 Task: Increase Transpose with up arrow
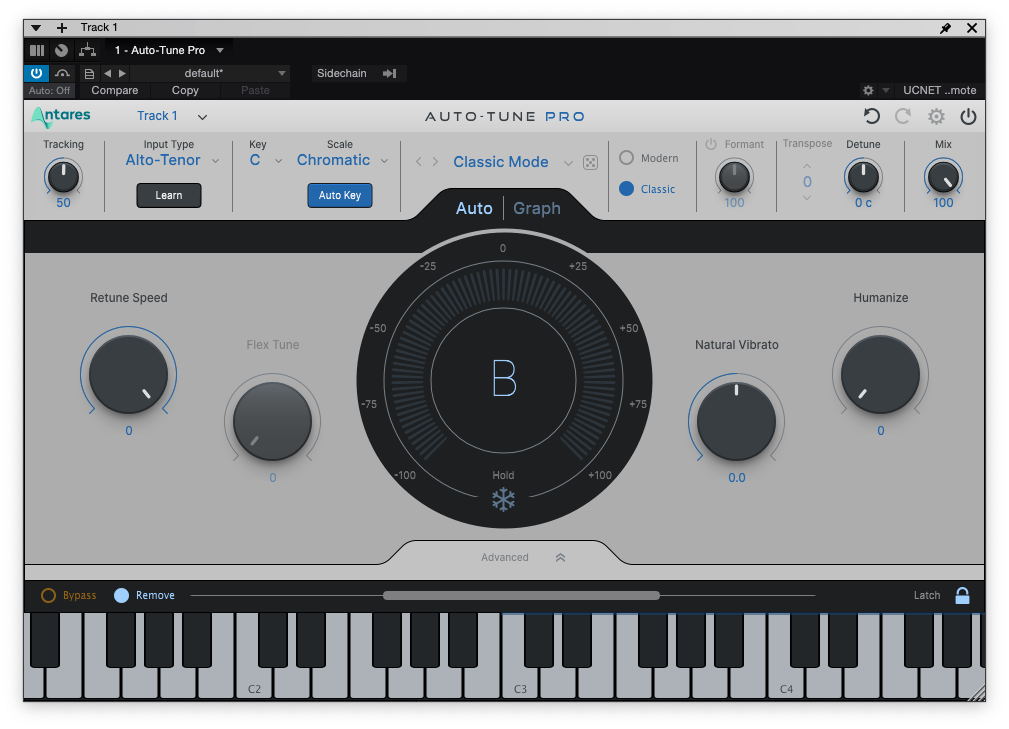tap(807, 166)
